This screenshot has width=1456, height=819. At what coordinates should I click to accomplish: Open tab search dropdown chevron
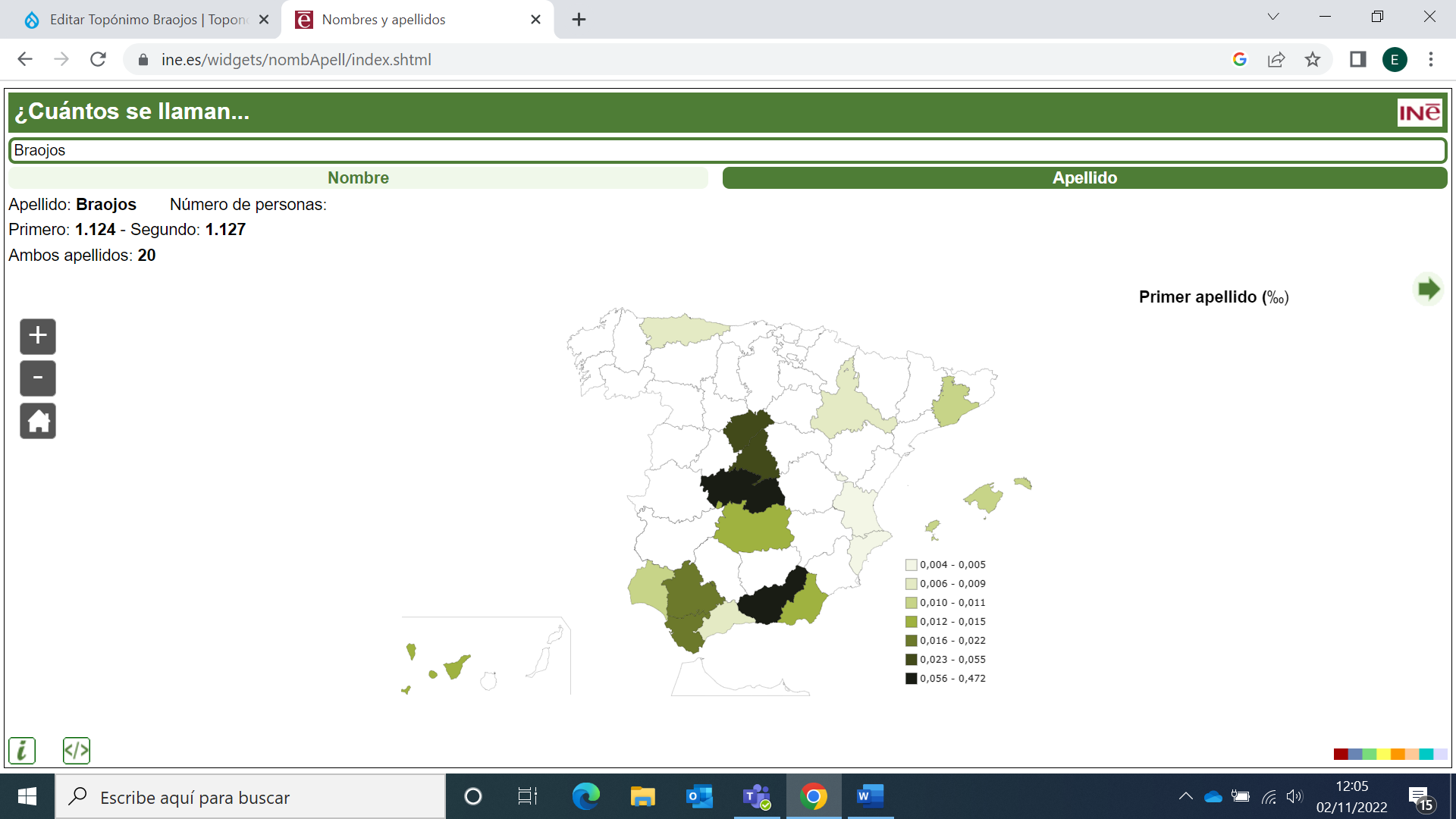pyautogui.click(x=1273, y=17)
